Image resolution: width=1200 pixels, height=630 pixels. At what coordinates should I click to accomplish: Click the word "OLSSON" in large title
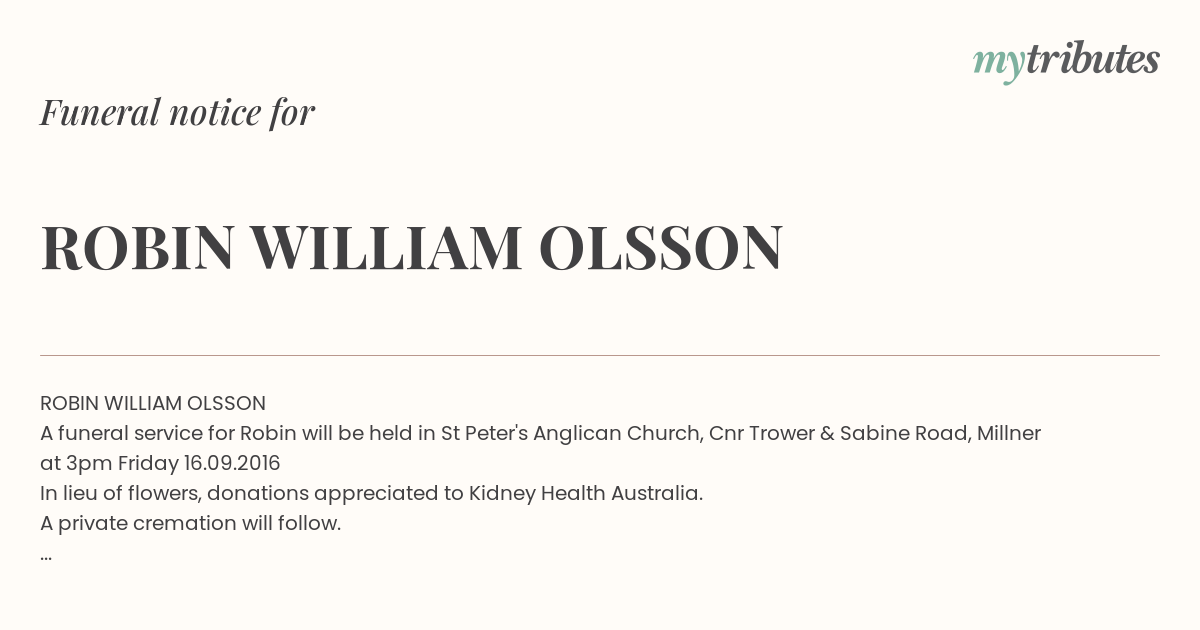tap(660, 248)
